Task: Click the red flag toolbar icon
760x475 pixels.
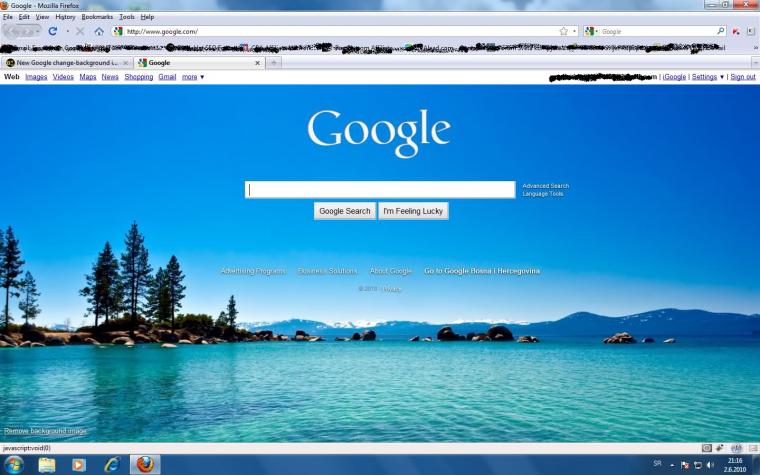Action: pyautogui.click(x=736, y=32)
